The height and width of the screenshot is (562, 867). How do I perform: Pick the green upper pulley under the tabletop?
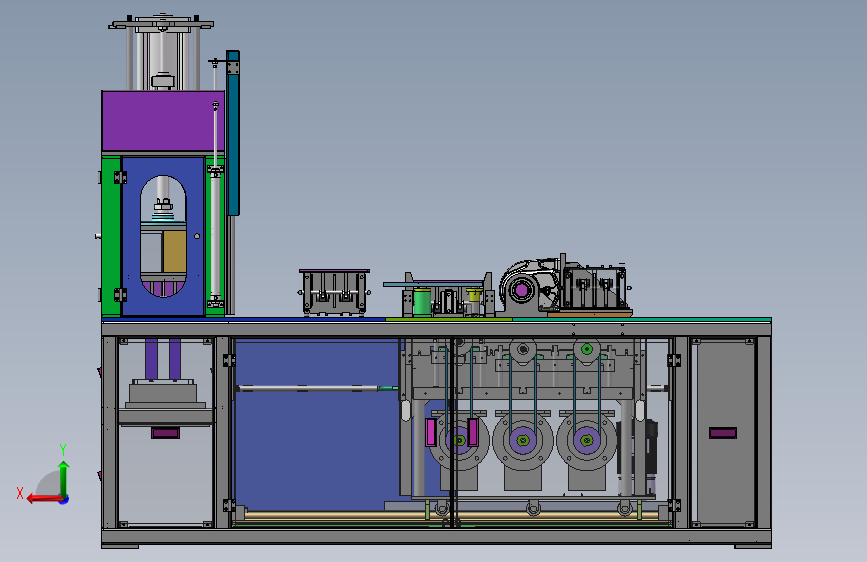pyautogui.click(x=587, y=349)
